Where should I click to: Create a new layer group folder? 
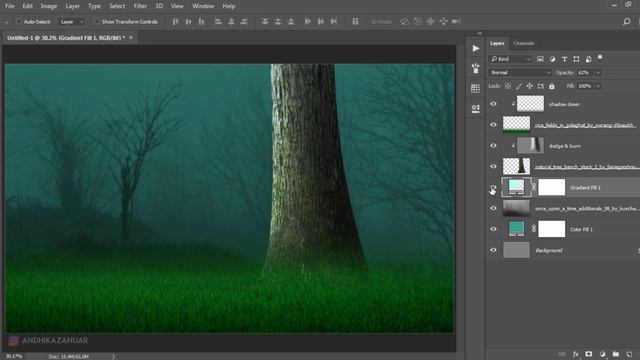pyautogui.click(x=616, y=354)
